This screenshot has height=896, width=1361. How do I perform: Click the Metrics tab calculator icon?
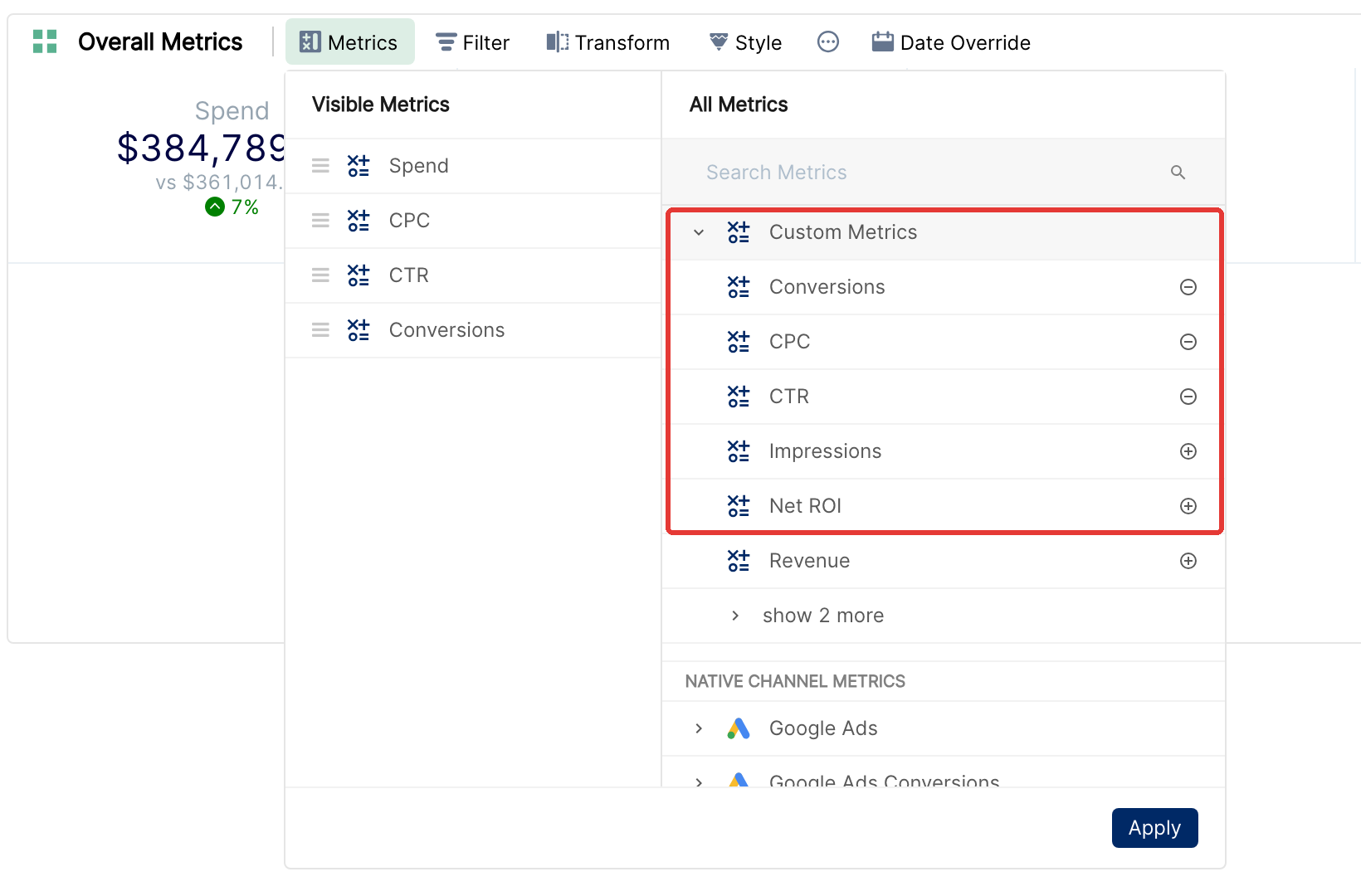coord(310,42)
